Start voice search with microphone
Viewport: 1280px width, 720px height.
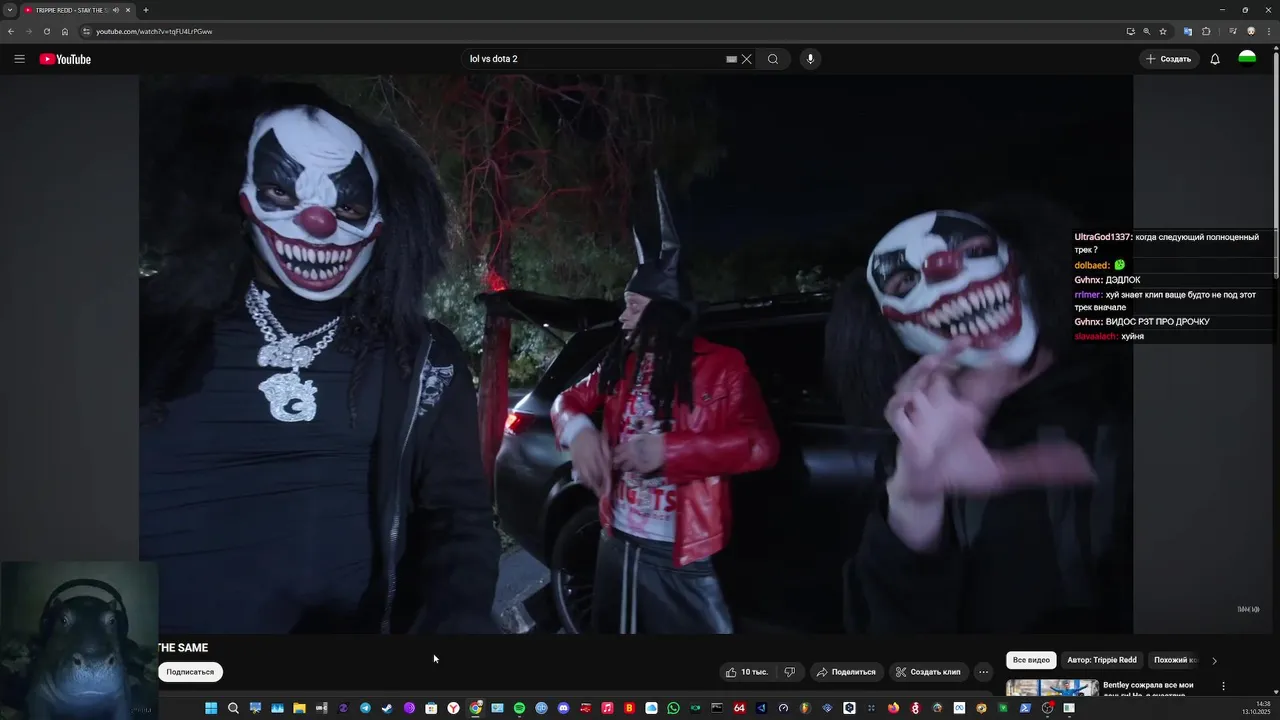tap(810, 59)
